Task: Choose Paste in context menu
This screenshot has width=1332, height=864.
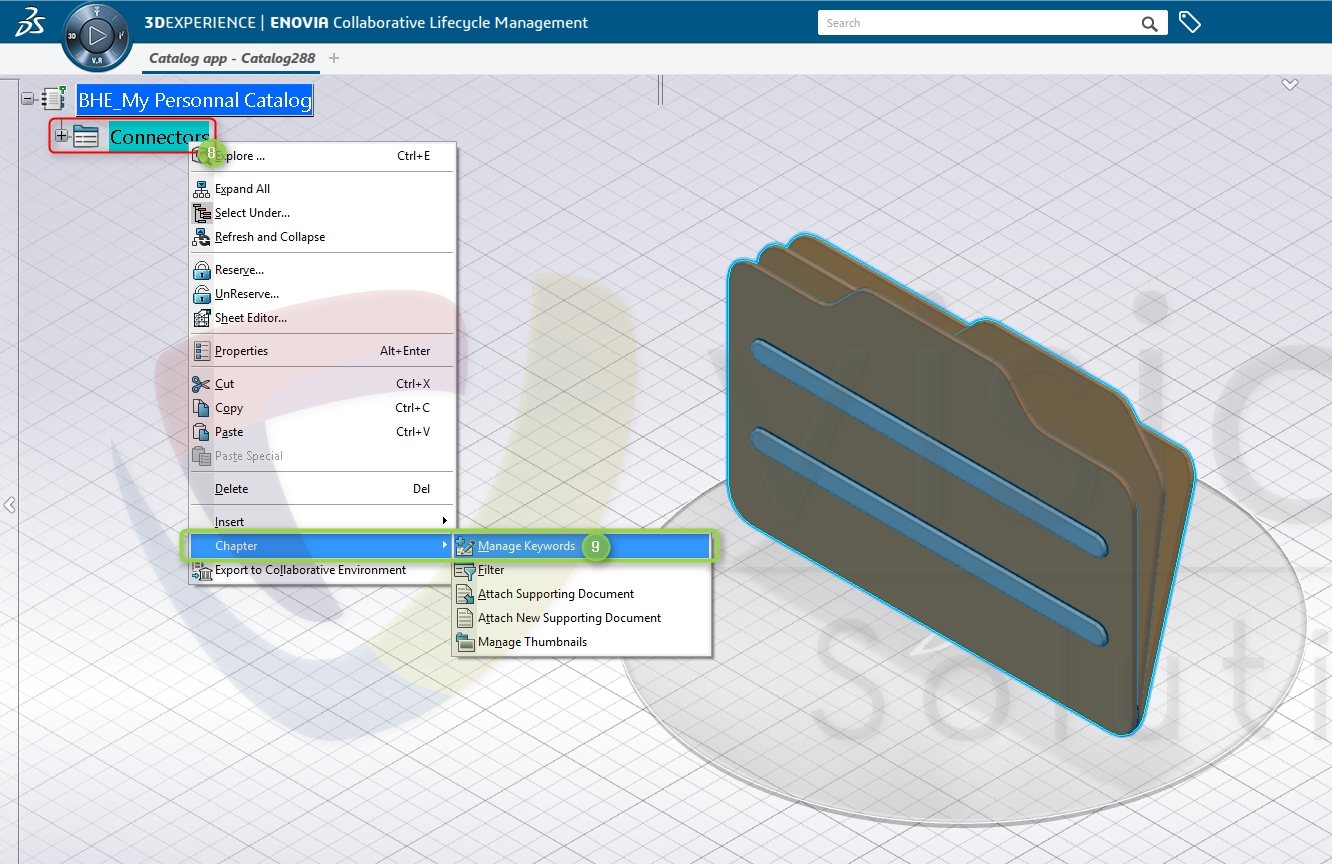Action: coord(322,432)
